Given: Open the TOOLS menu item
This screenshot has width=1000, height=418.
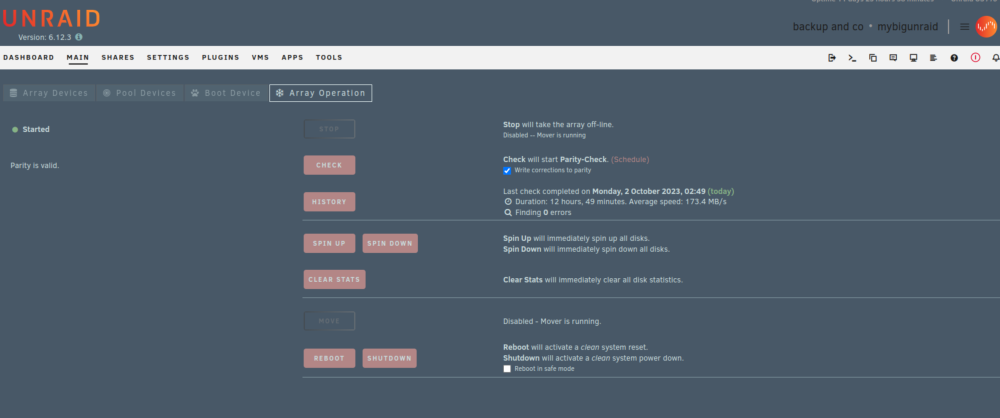Looking at the screenshot, I should pos(329,57).
